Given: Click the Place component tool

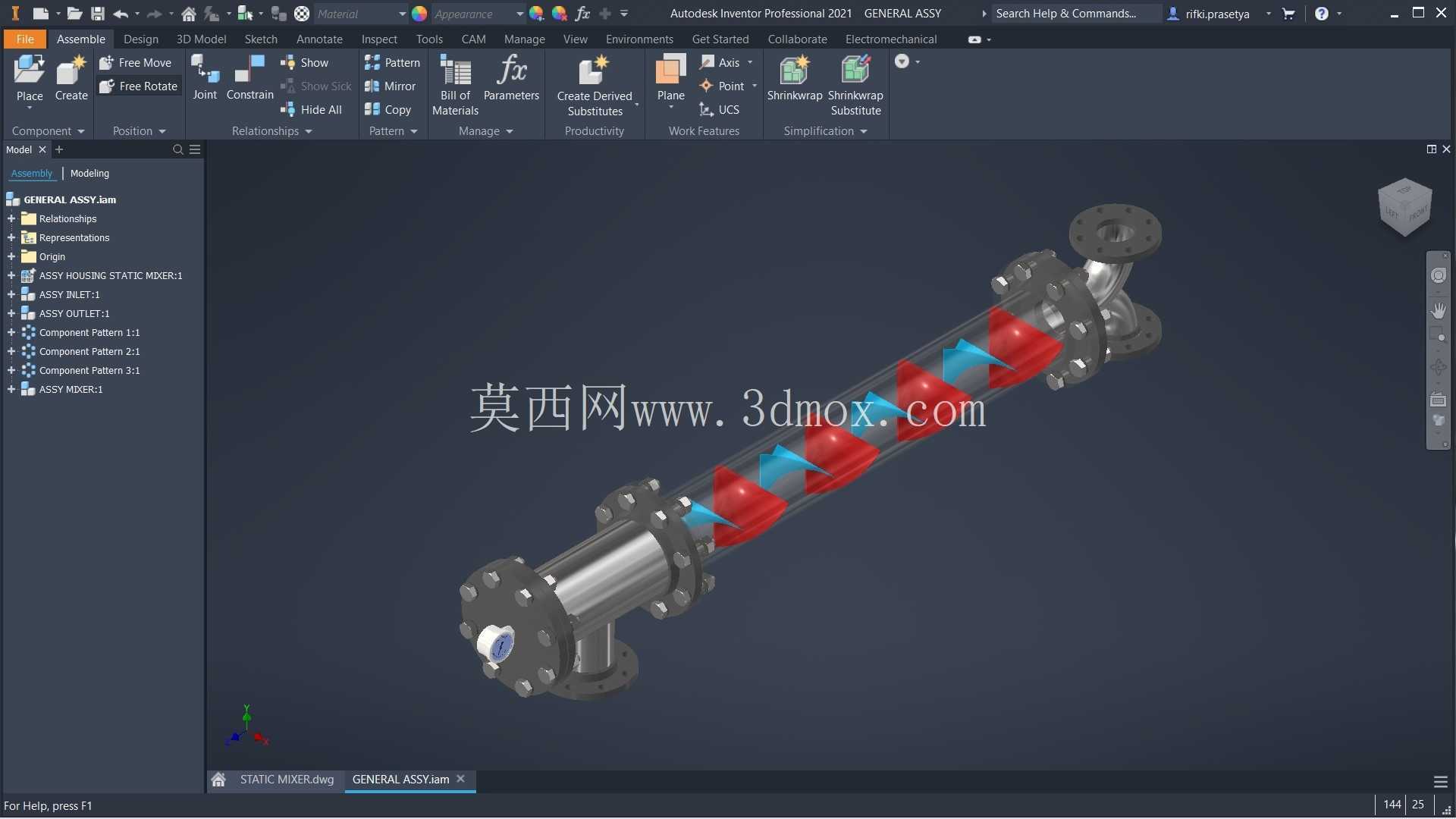Looking at the screenshot, I should click(x=30, y=78).
